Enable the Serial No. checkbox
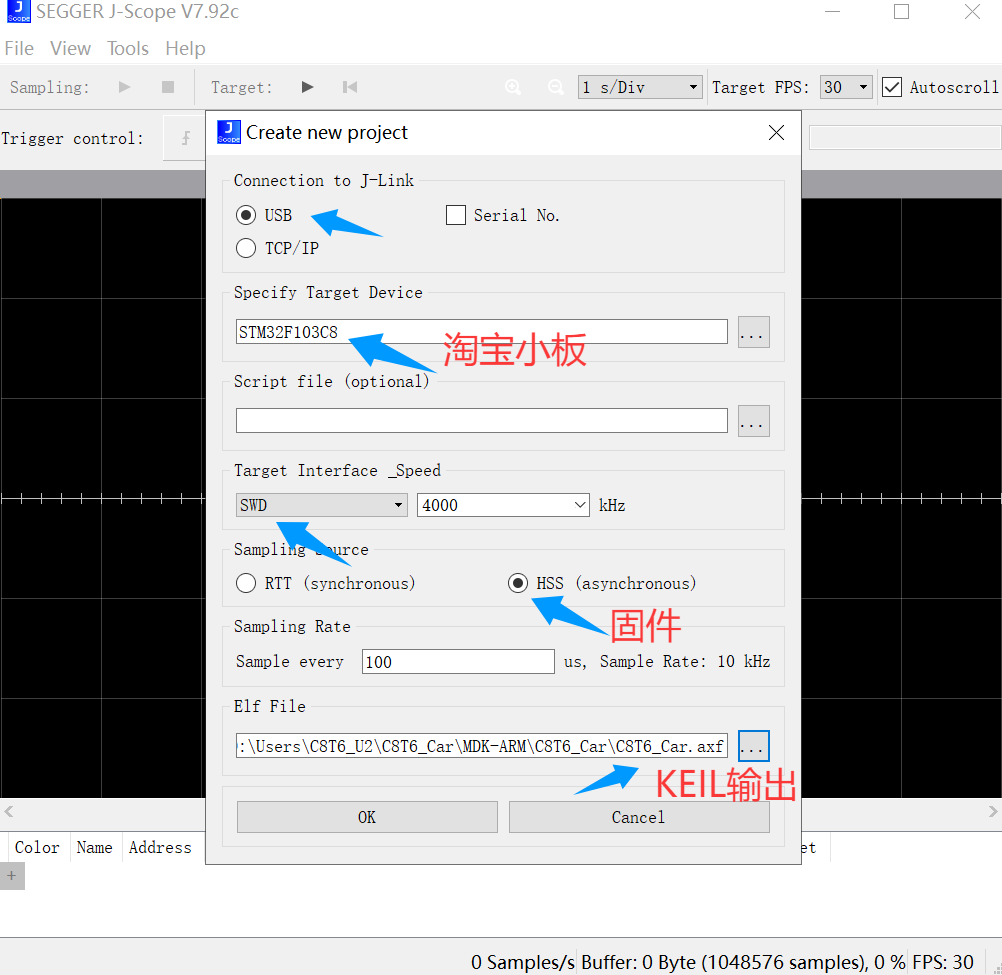The image size is (1002, 975). pyautogui.click(x=456, y=215)
